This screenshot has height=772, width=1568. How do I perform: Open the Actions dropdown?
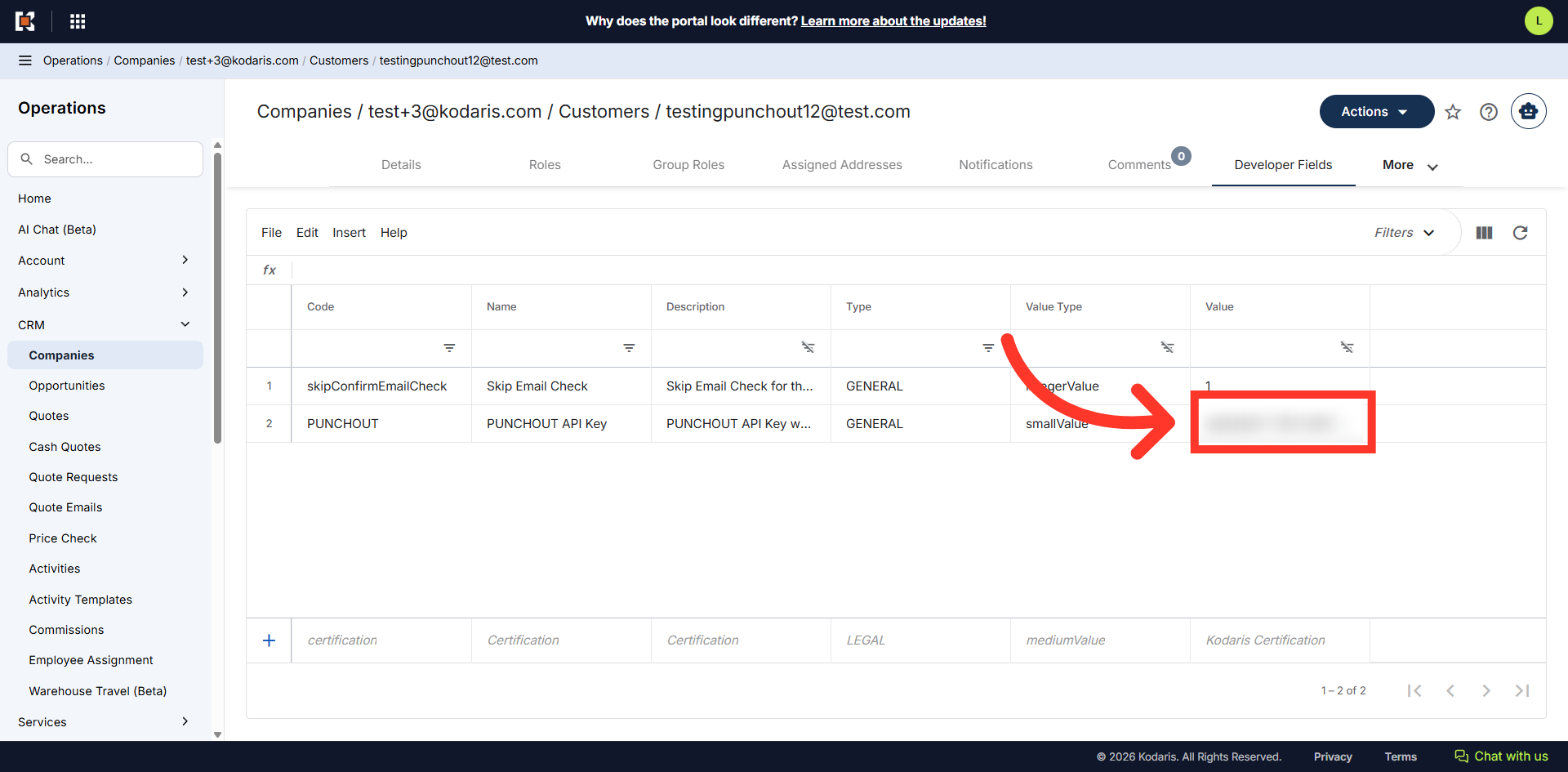click(x=1376, y=112)
